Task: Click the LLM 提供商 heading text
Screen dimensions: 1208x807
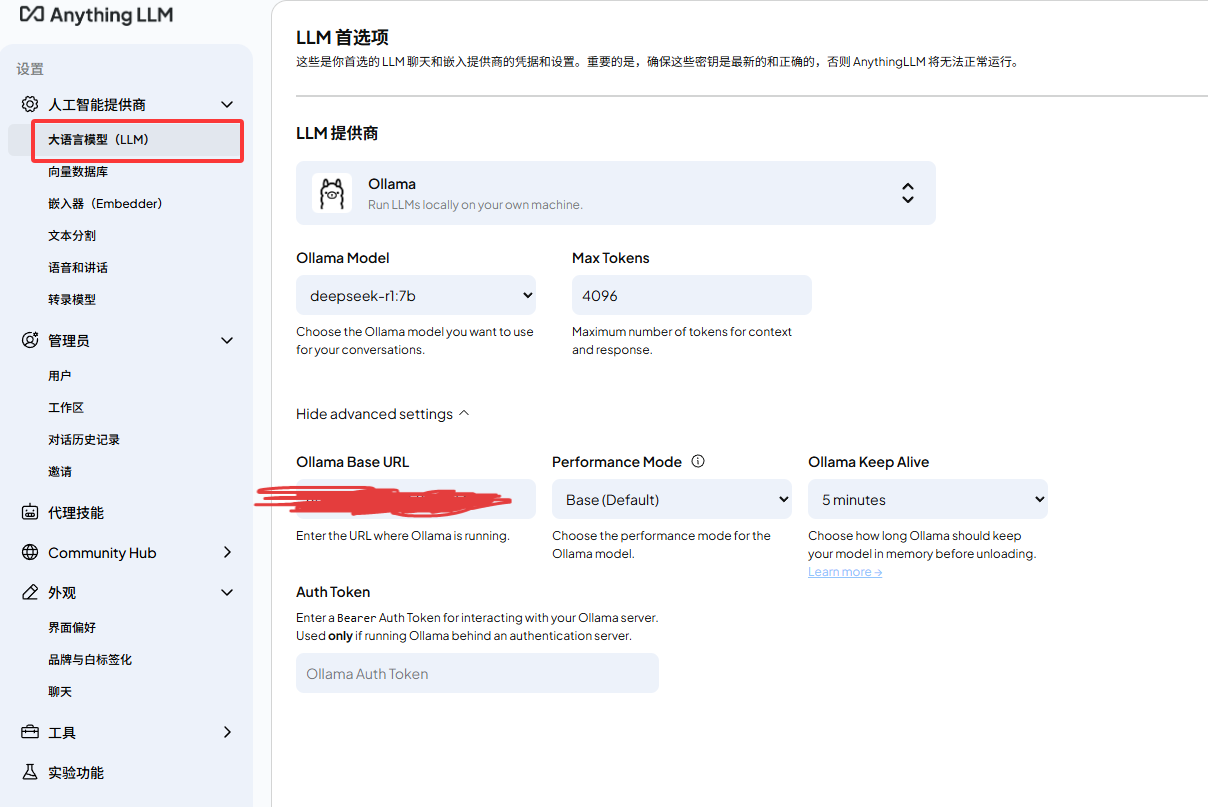Action: (337, 133)
